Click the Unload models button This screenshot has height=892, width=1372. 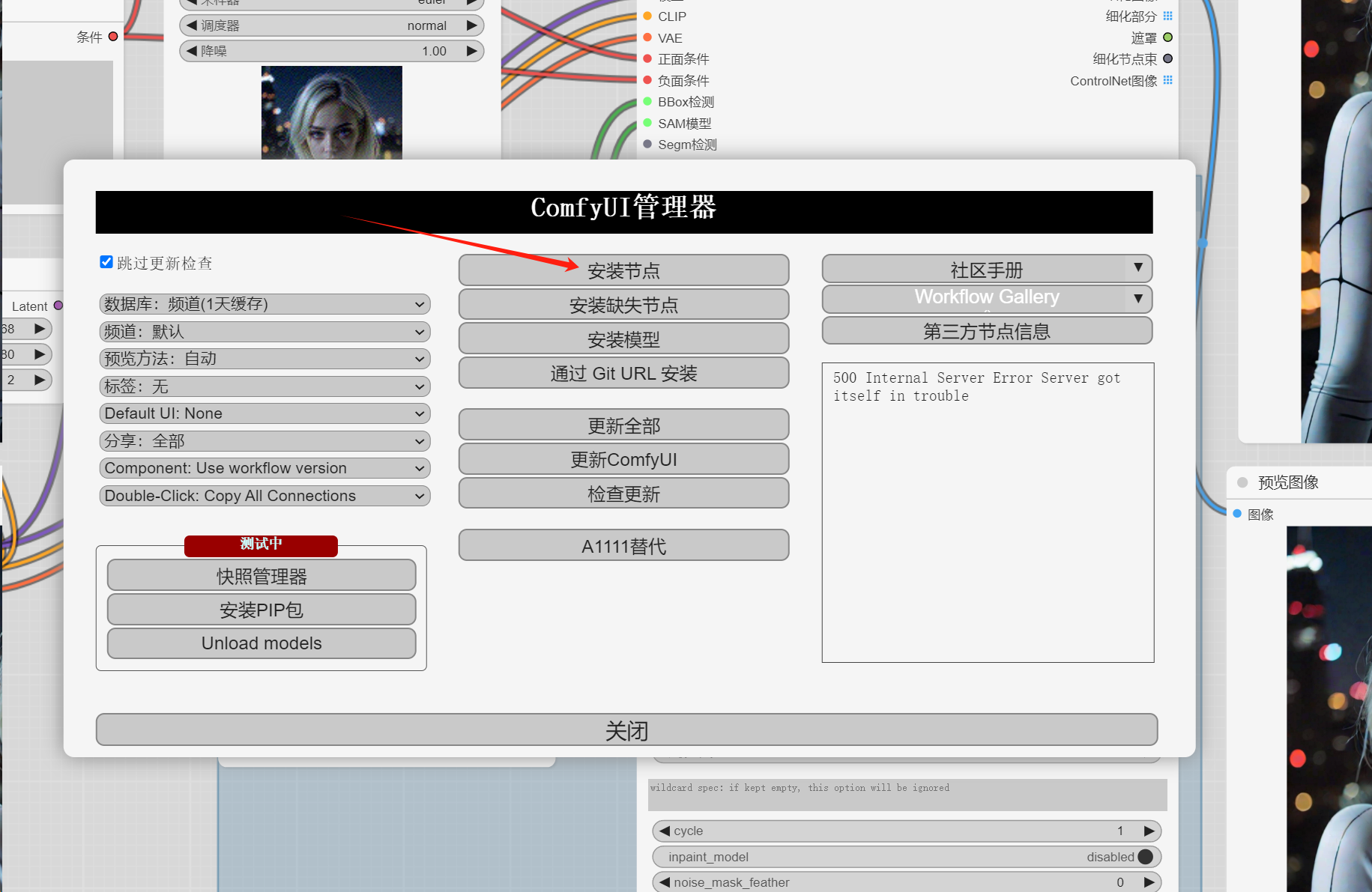click(x=261, y=643)
